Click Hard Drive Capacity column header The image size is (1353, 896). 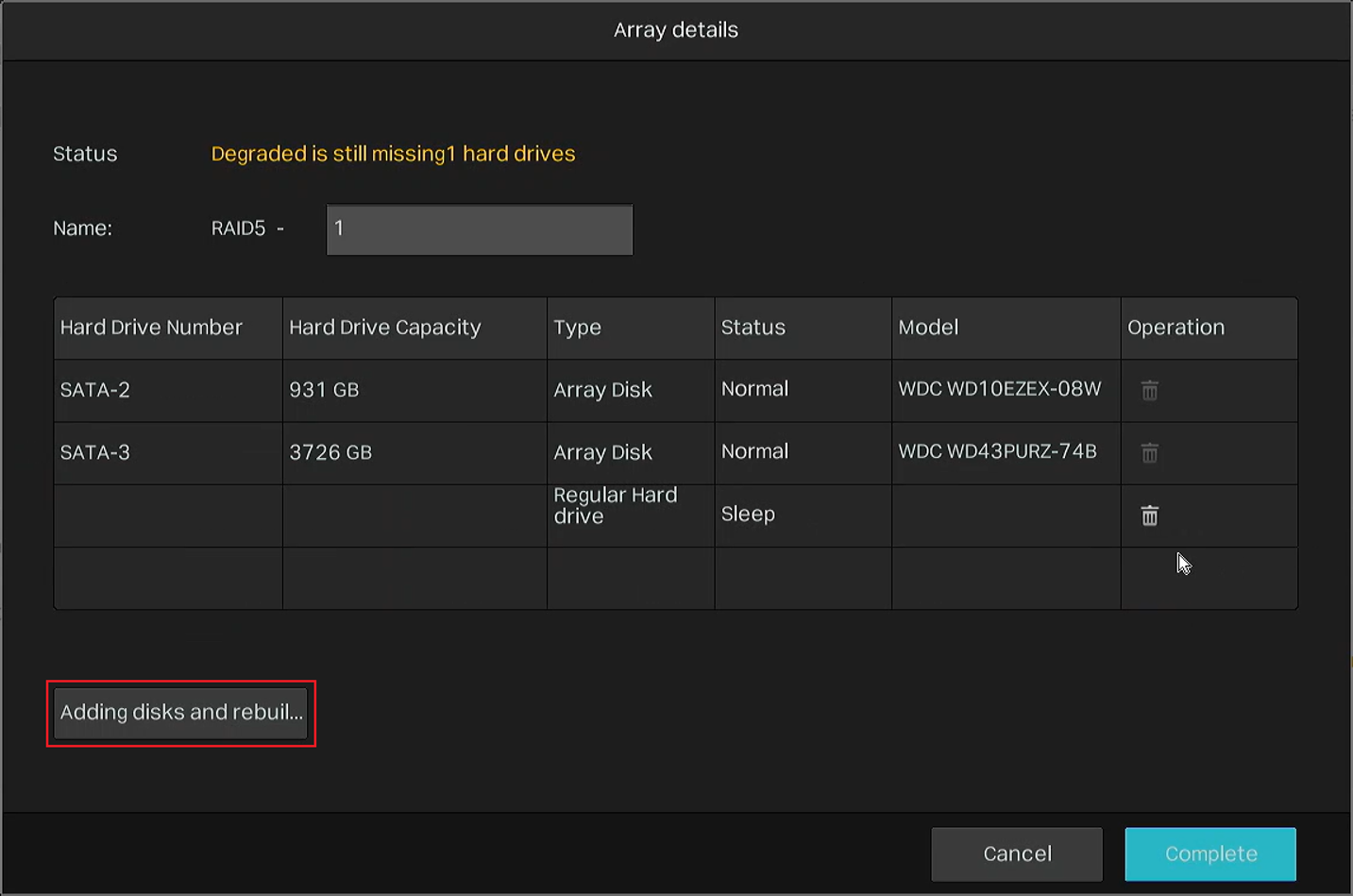(x=414, y=328)
